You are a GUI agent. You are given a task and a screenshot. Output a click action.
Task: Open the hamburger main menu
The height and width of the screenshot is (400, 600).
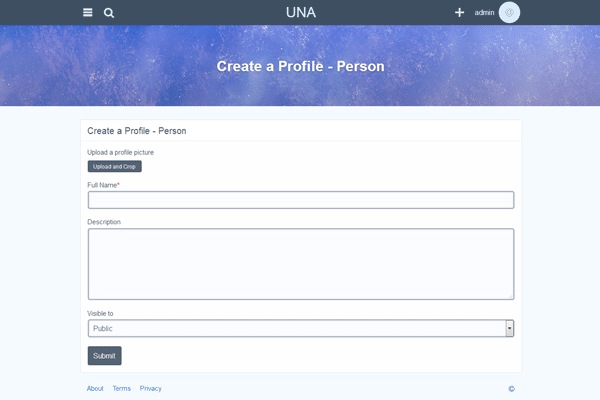tap(88, 13)
